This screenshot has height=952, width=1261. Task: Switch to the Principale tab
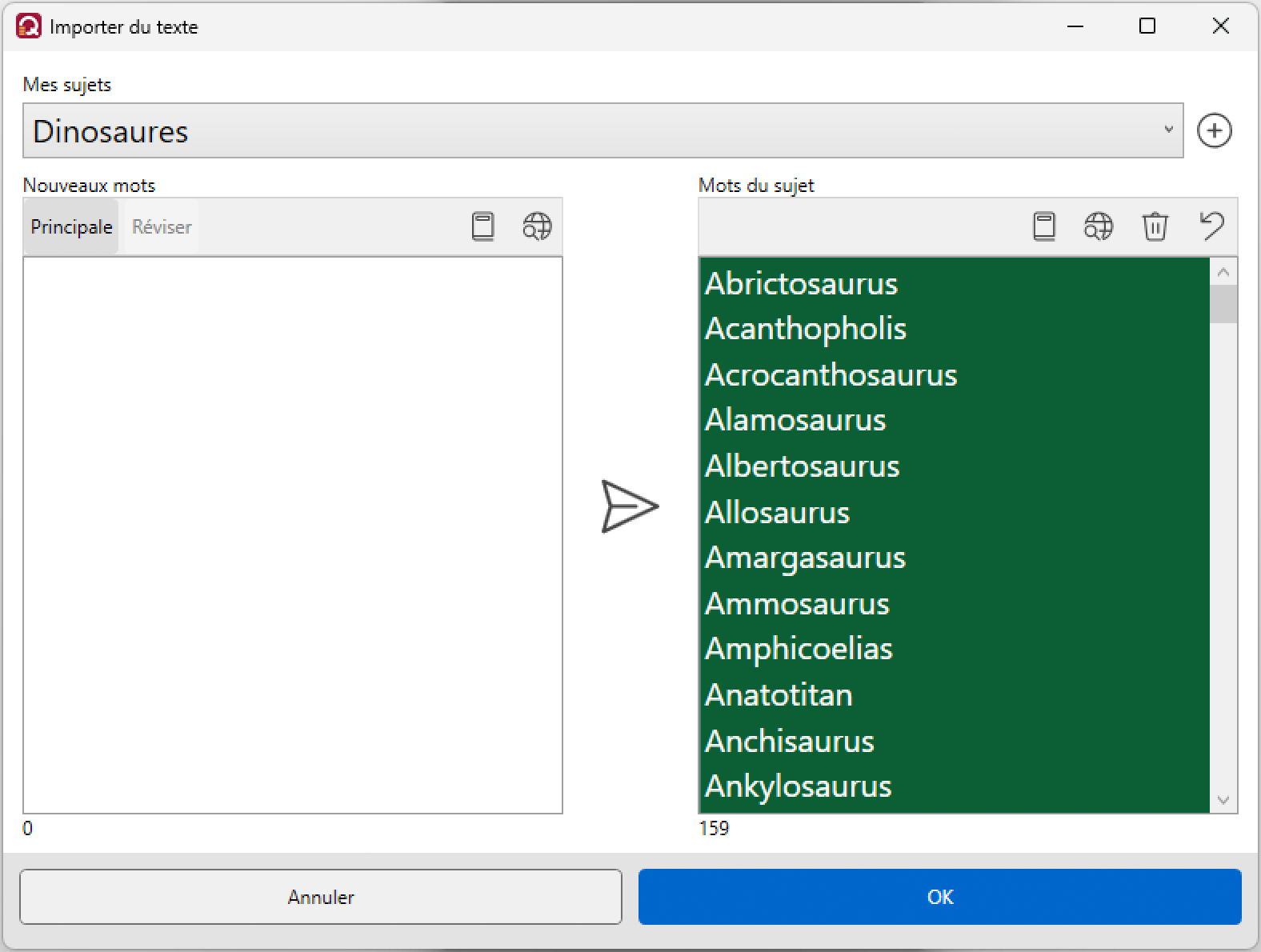pyautogui.click(x=71, y=227)
